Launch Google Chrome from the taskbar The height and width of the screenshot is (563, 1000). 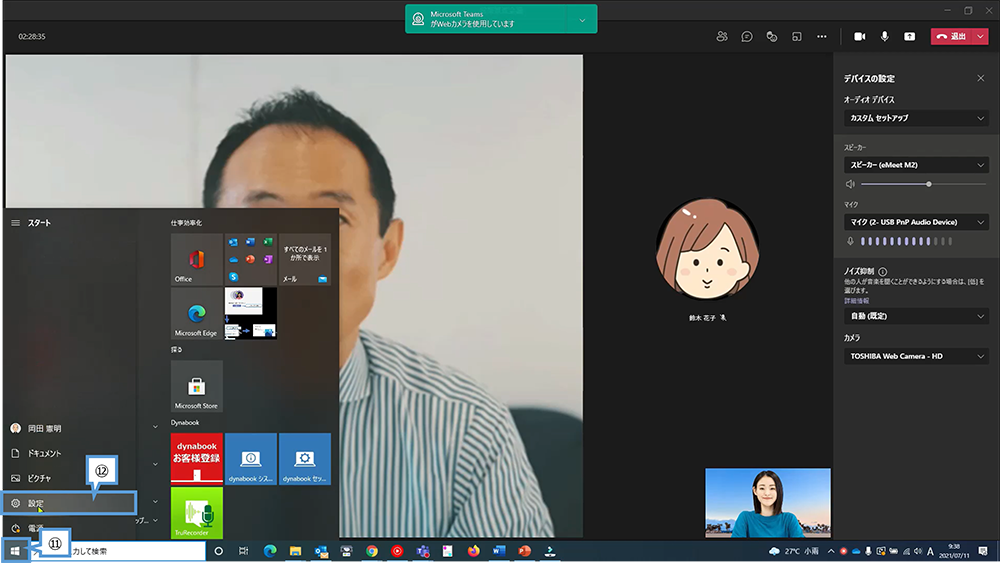pyautogui.click(x=372, y=551)
